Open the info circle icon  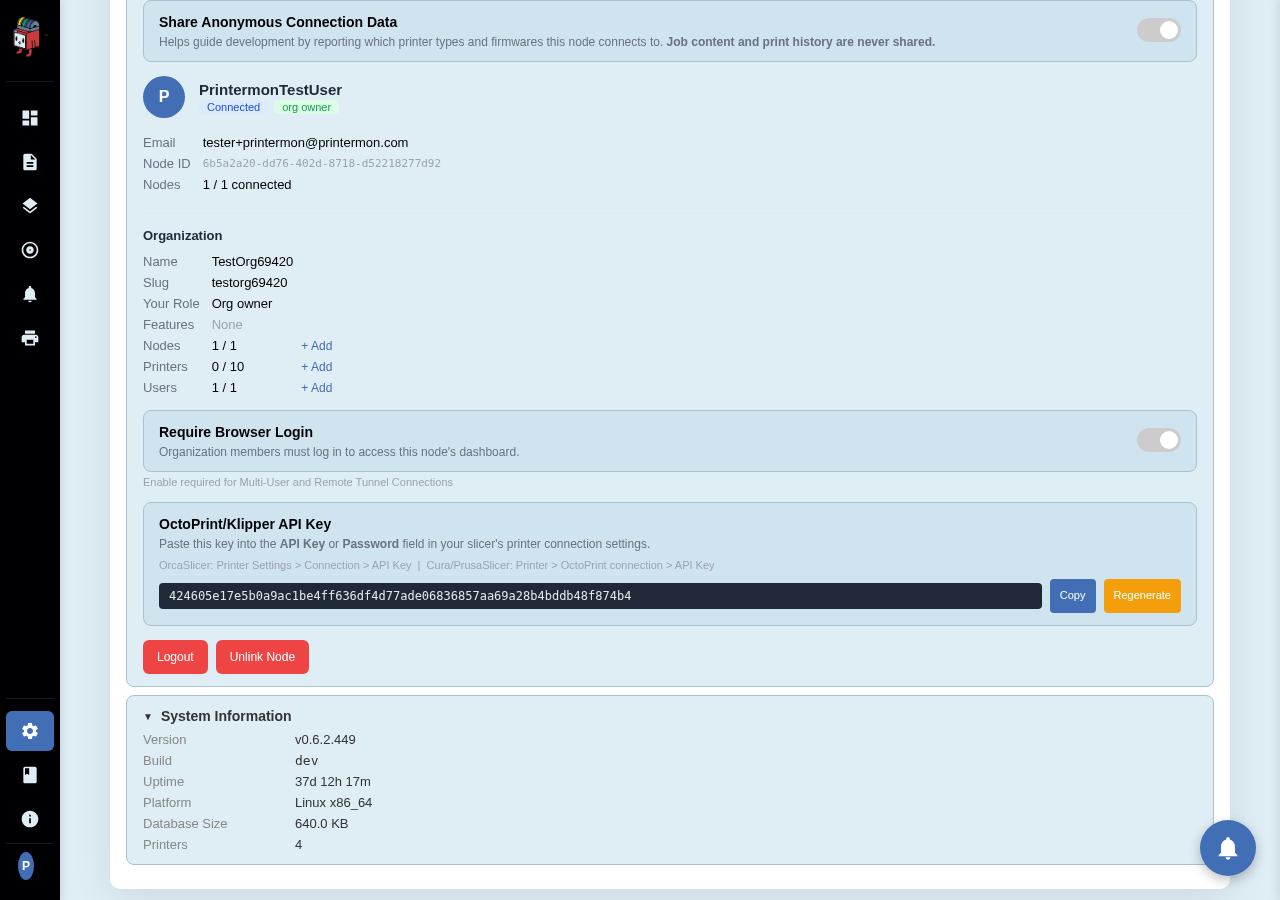pos(30,819)
